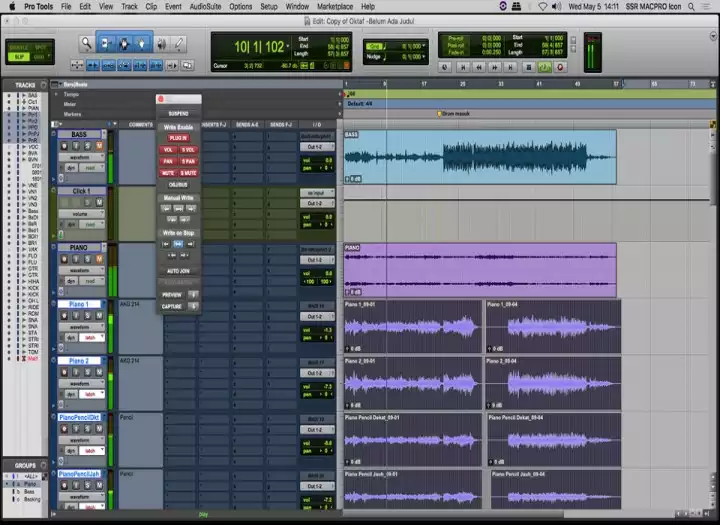The width and height of the screenshot is (720, 525).
Task: Click the Fast Forward transport button
Action: tap(497, 67)
